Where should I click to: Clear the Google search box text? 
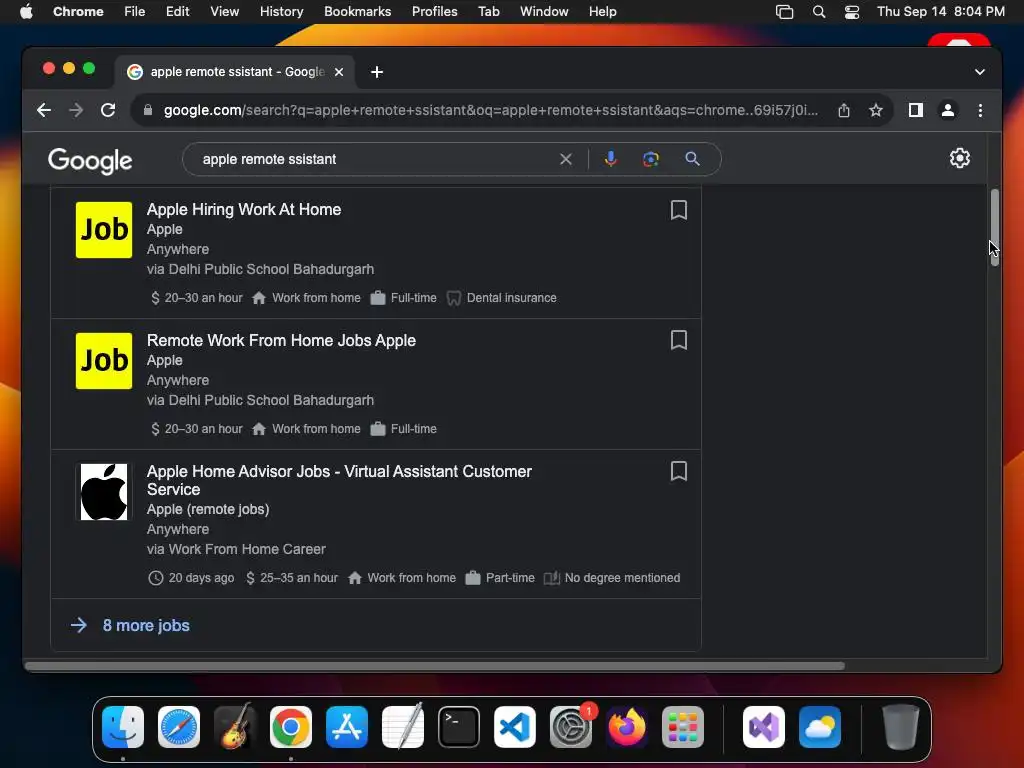[x=566, y=159]
